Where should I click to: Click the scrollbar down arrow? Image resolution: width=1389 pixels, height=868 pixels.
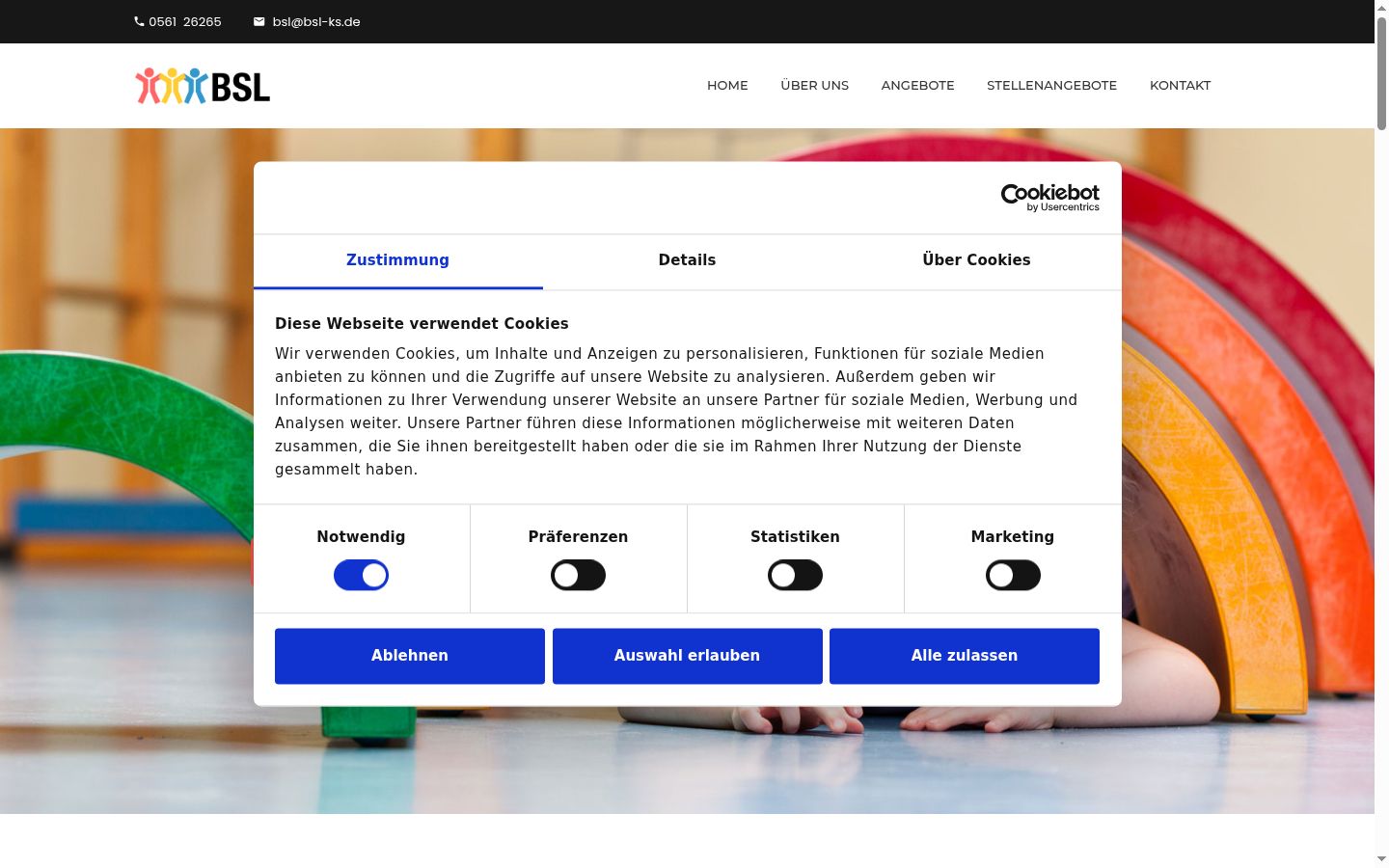1381,858
